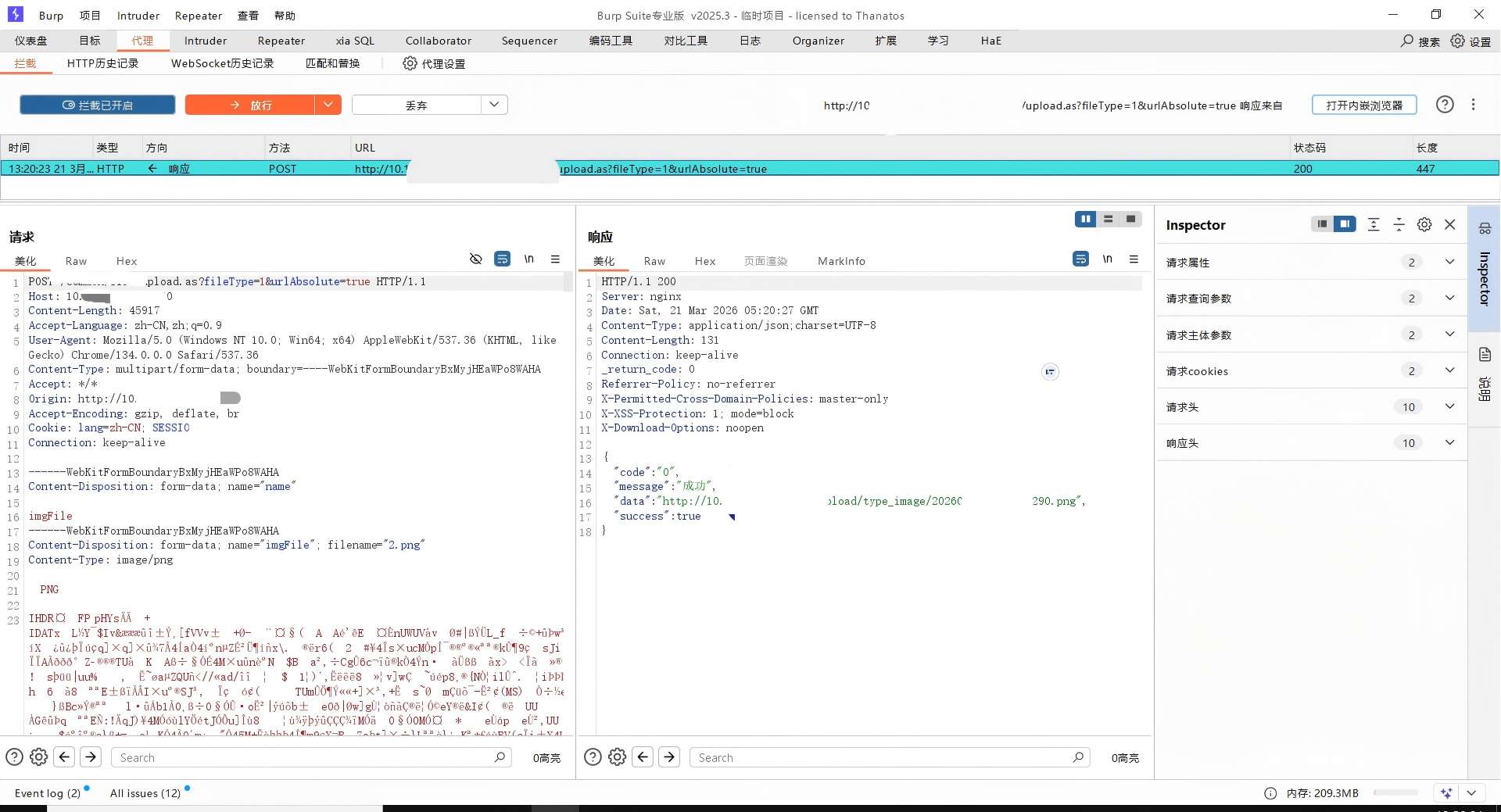Go to previous match in response search
This screenshot has width=1501, height=812.
click(643, 757)
